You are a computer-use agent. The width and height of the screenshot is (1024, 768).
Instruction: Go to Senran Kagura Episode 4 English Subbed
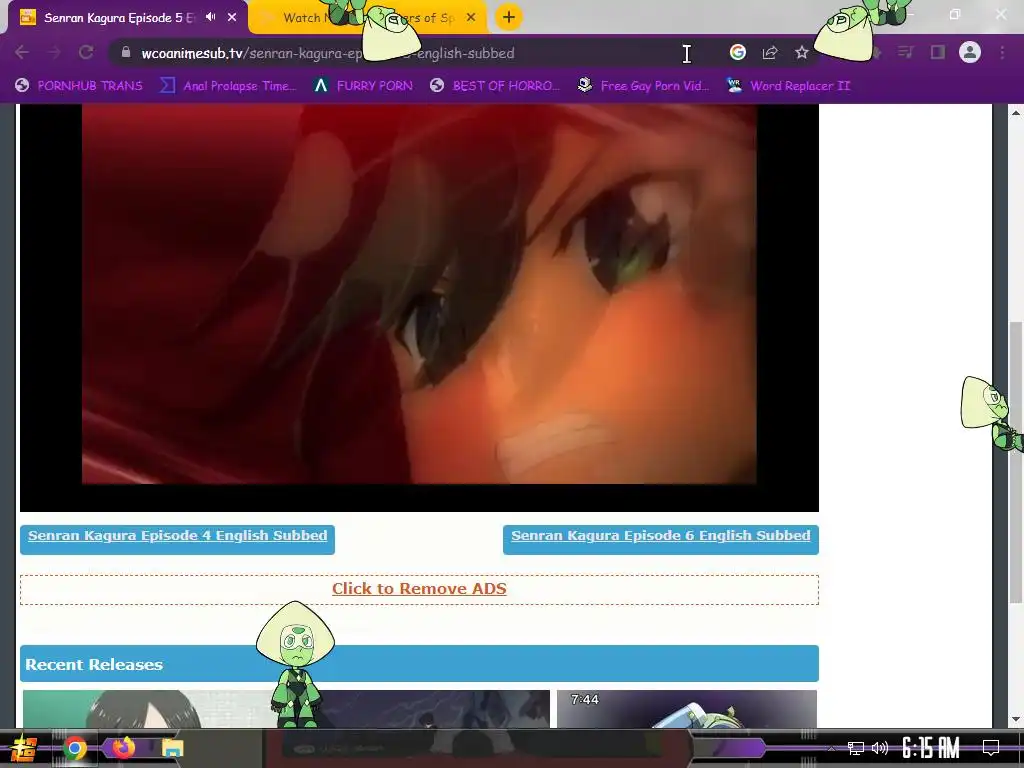point(178,536)
